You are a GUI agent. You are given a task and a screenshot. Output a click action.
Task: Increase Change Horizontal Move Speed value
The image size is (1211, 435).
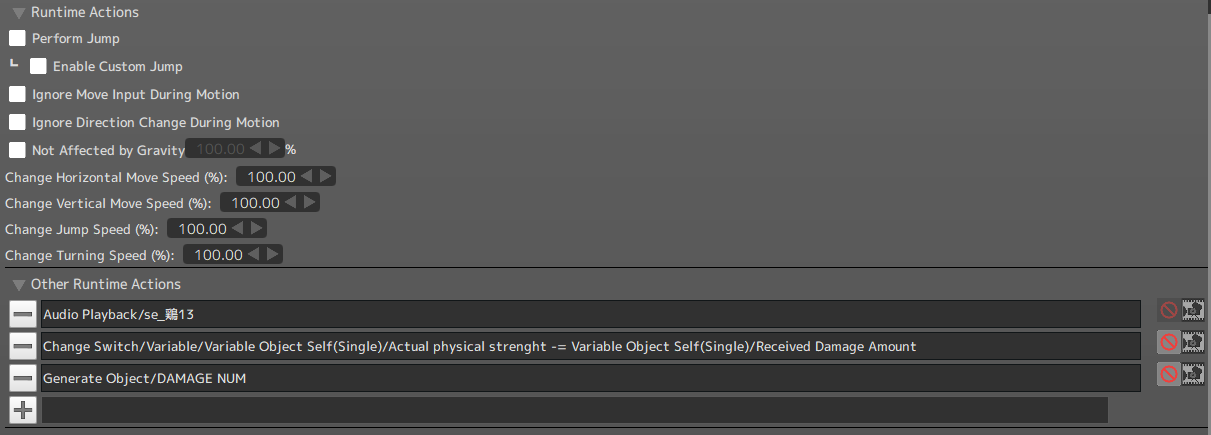[326, 176]
